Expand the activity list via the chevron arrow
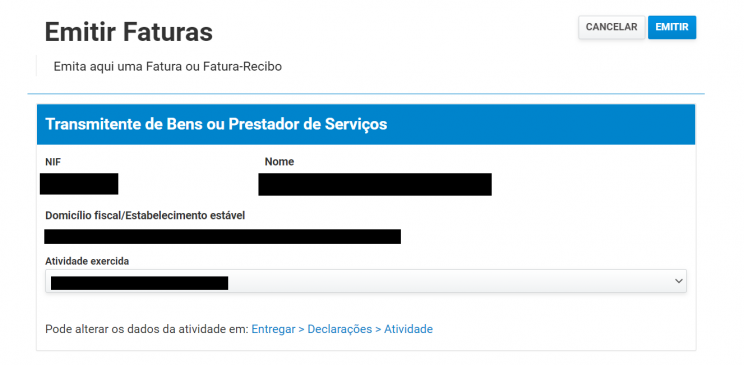This screenshot has height=365, width=744. 679,281
